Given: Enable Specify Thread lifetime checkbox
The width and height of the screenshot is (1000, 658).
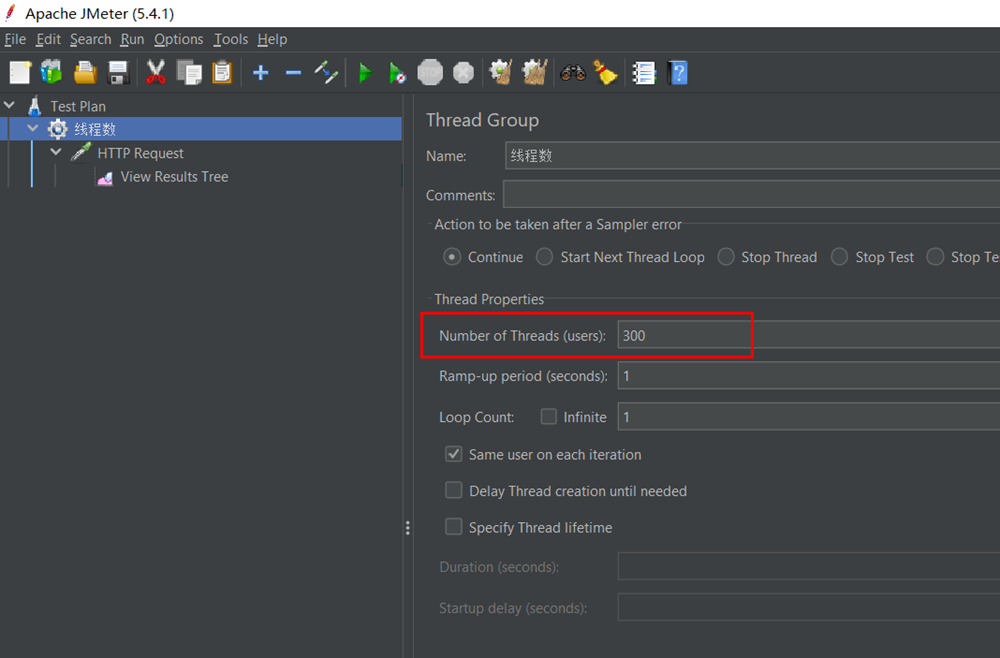Looking at the screenshot, I should pyautogui.click(x=454, y=527).
